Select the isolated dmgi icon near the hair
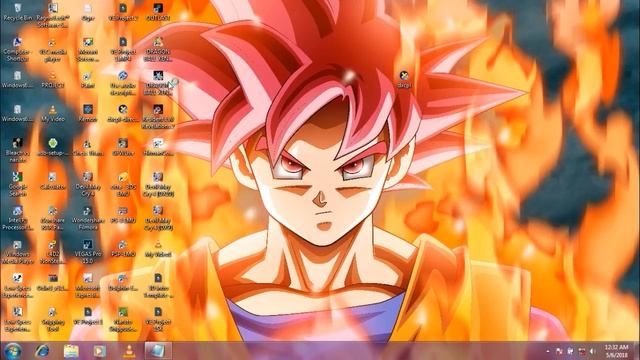The image size is (640, 360). click(x=404, y=79)
